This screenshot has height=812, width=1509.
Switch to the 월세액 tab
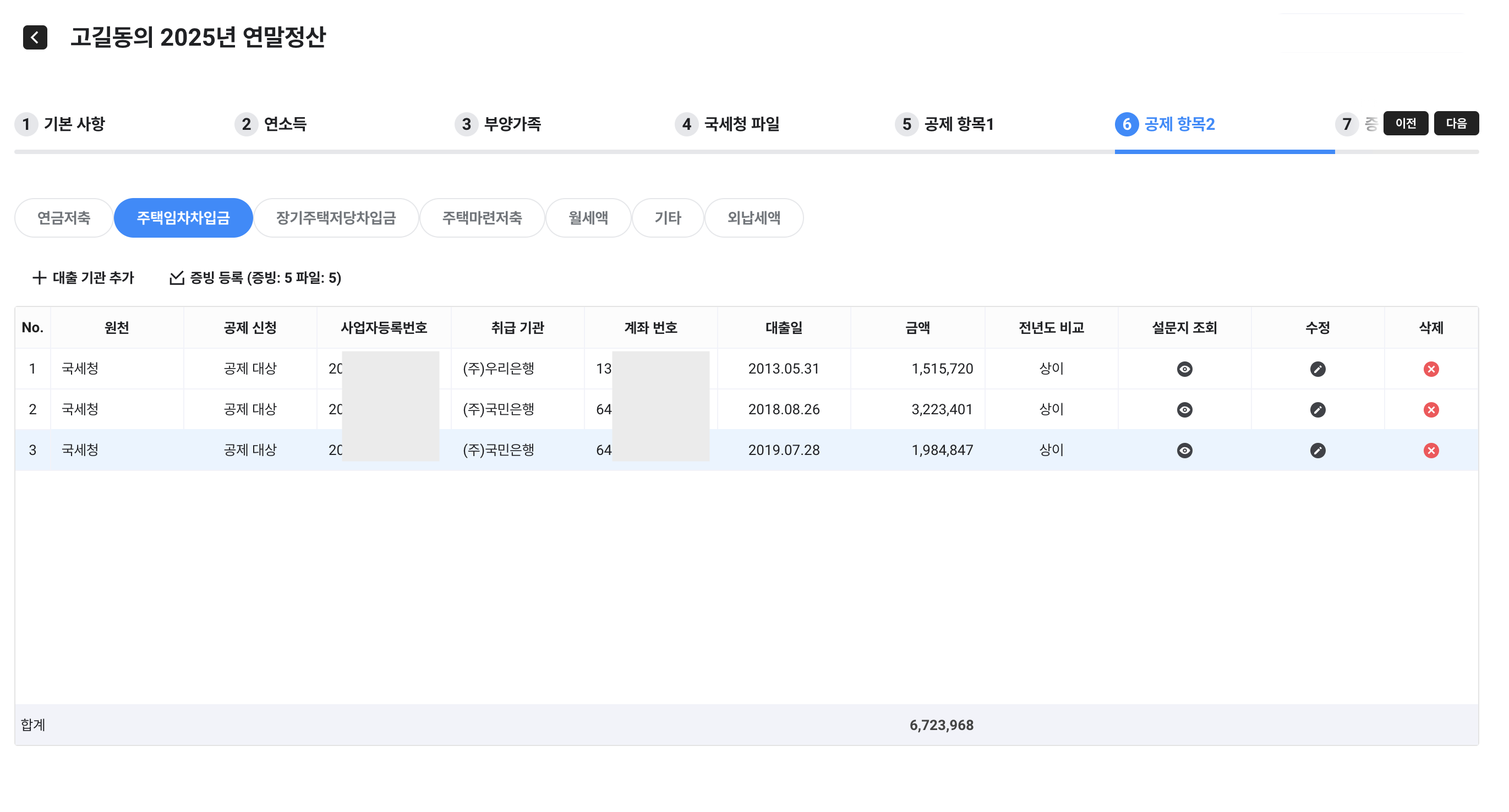tap(588, 218)
